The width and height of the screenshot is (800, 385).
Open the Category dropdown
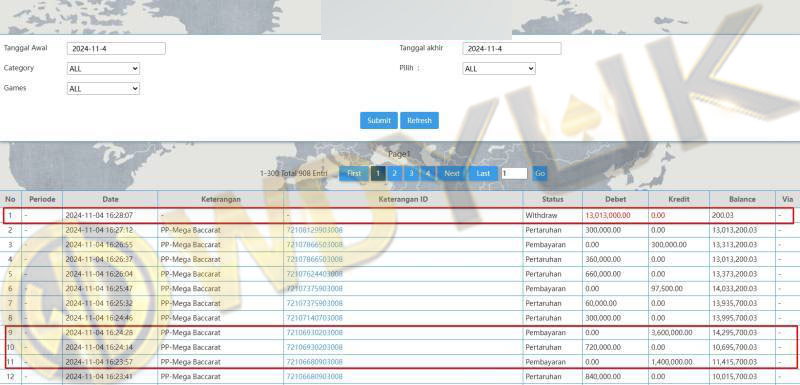click(x=103, y=68)
